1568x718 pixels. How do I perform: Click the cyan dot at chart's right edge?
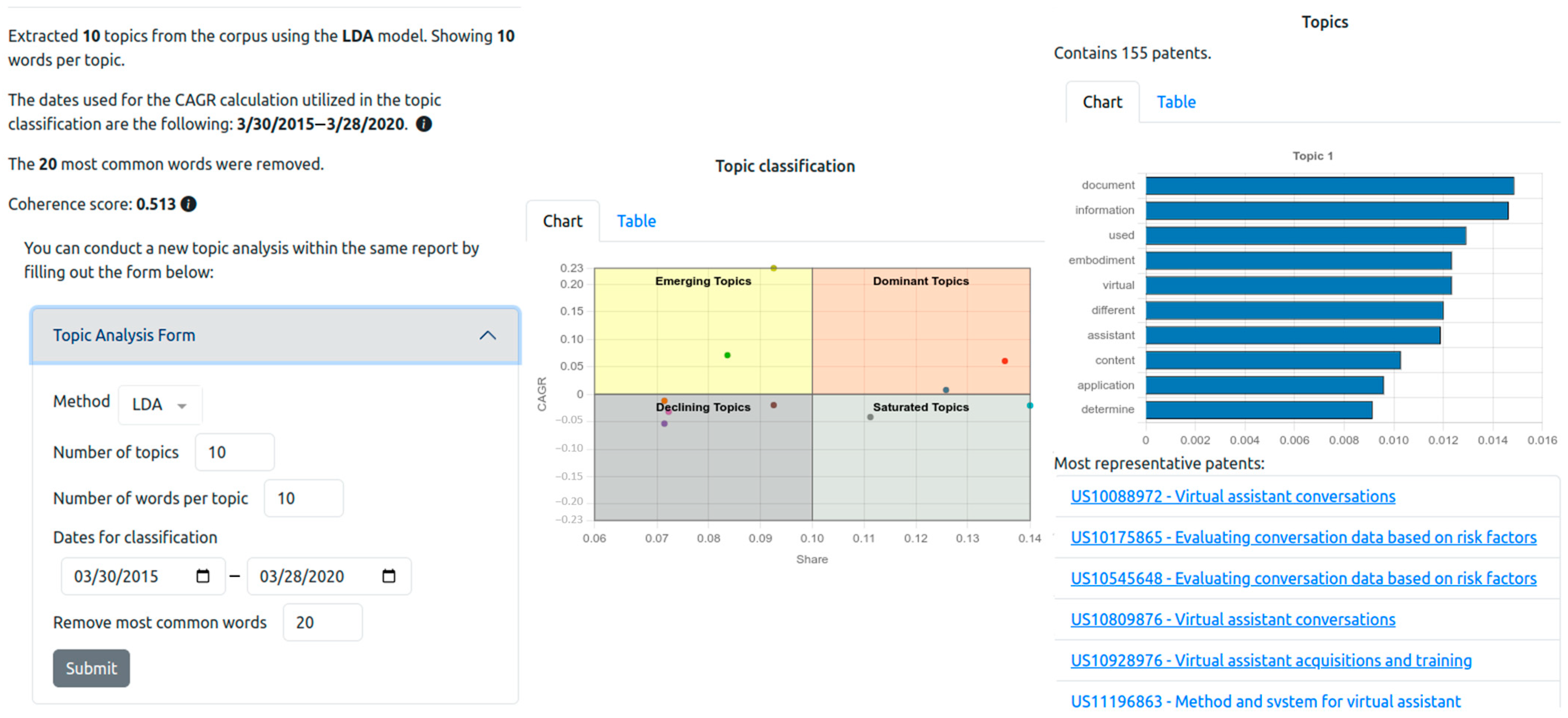[1029, 405]
